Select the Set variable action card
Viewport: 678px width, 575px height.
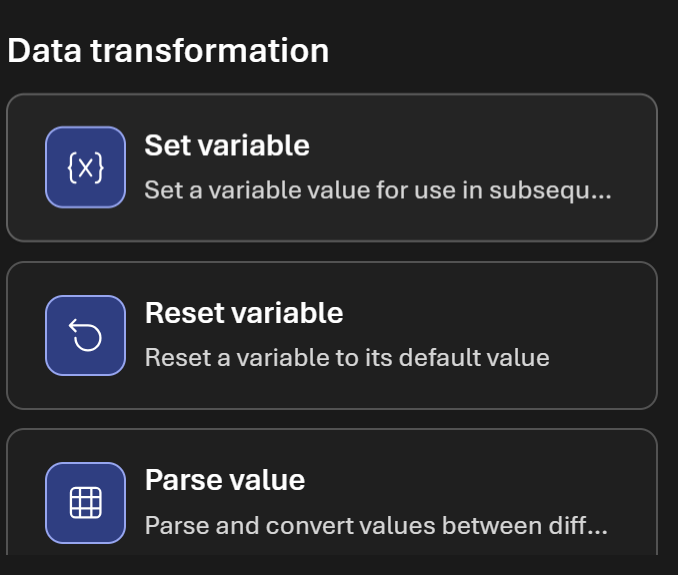click(x=331, y=168)
